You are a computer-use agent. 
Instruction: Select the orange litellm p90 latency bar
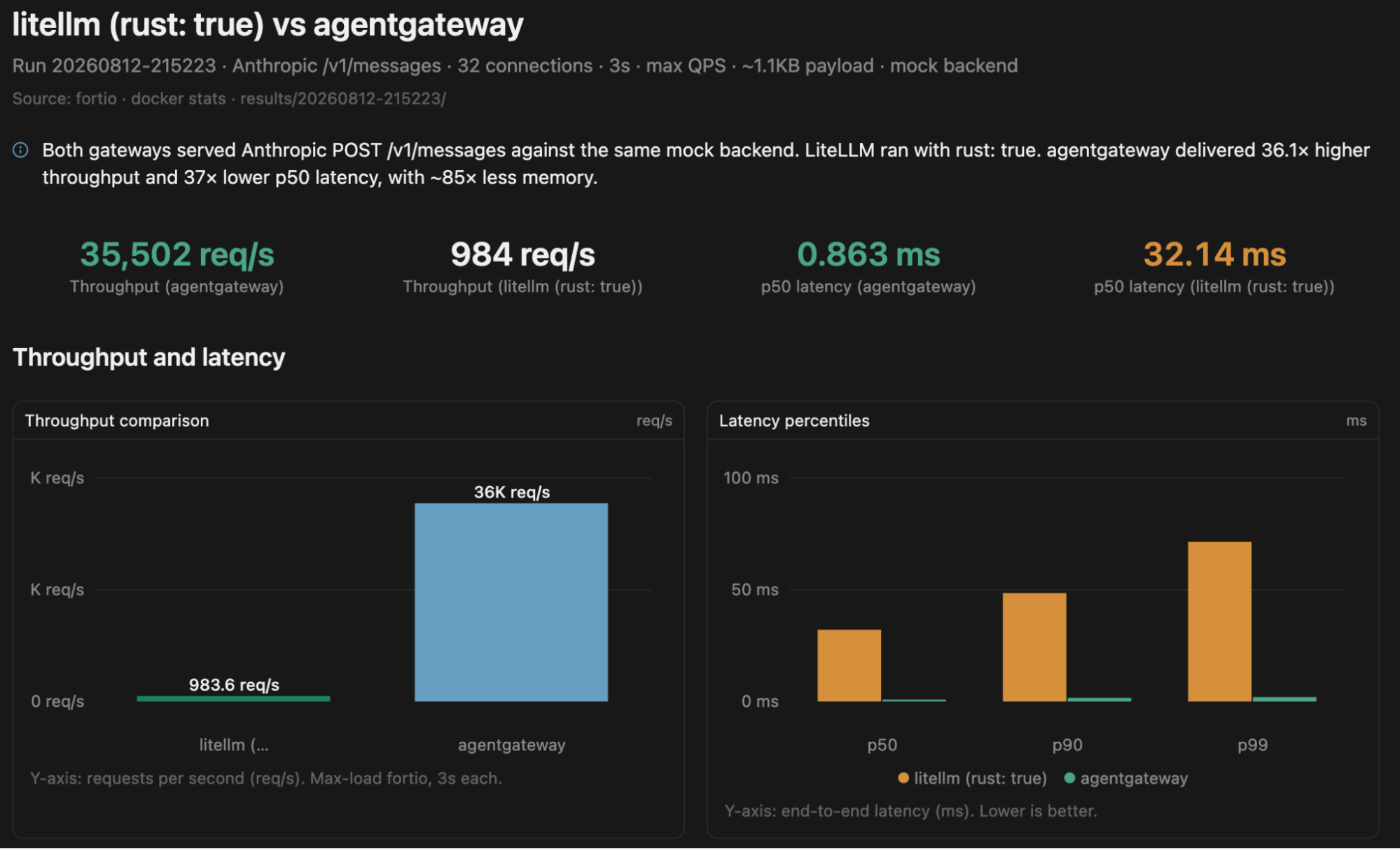1034,647
